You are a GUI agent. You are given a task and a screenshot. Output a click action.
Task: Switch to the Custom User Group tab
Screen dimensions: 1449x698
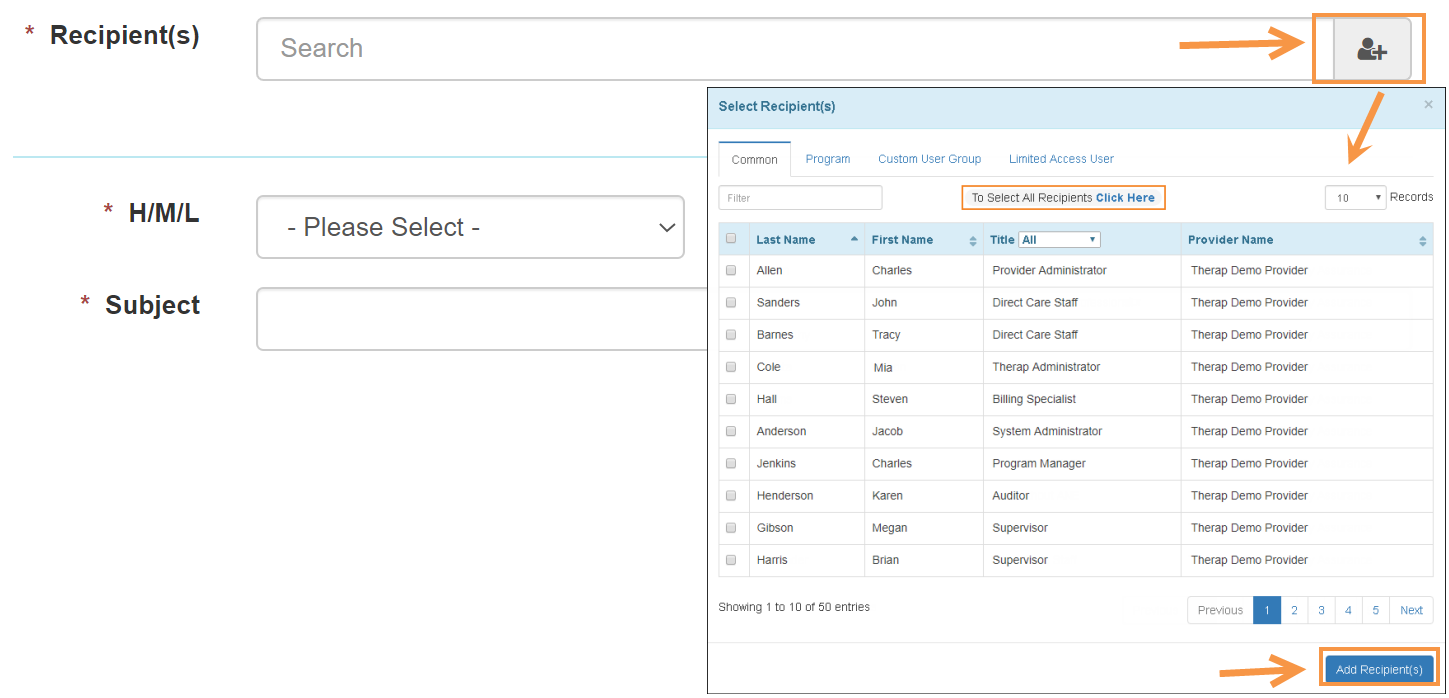[x=929, y=159]
